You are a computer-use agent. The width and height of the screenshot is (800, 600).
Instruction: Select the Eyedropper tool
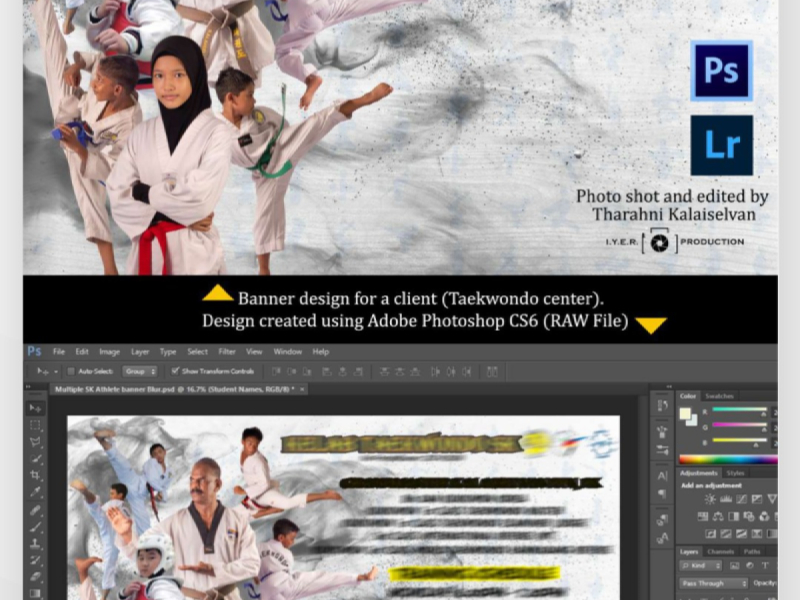pyautogui.click(x=35, y=492)
